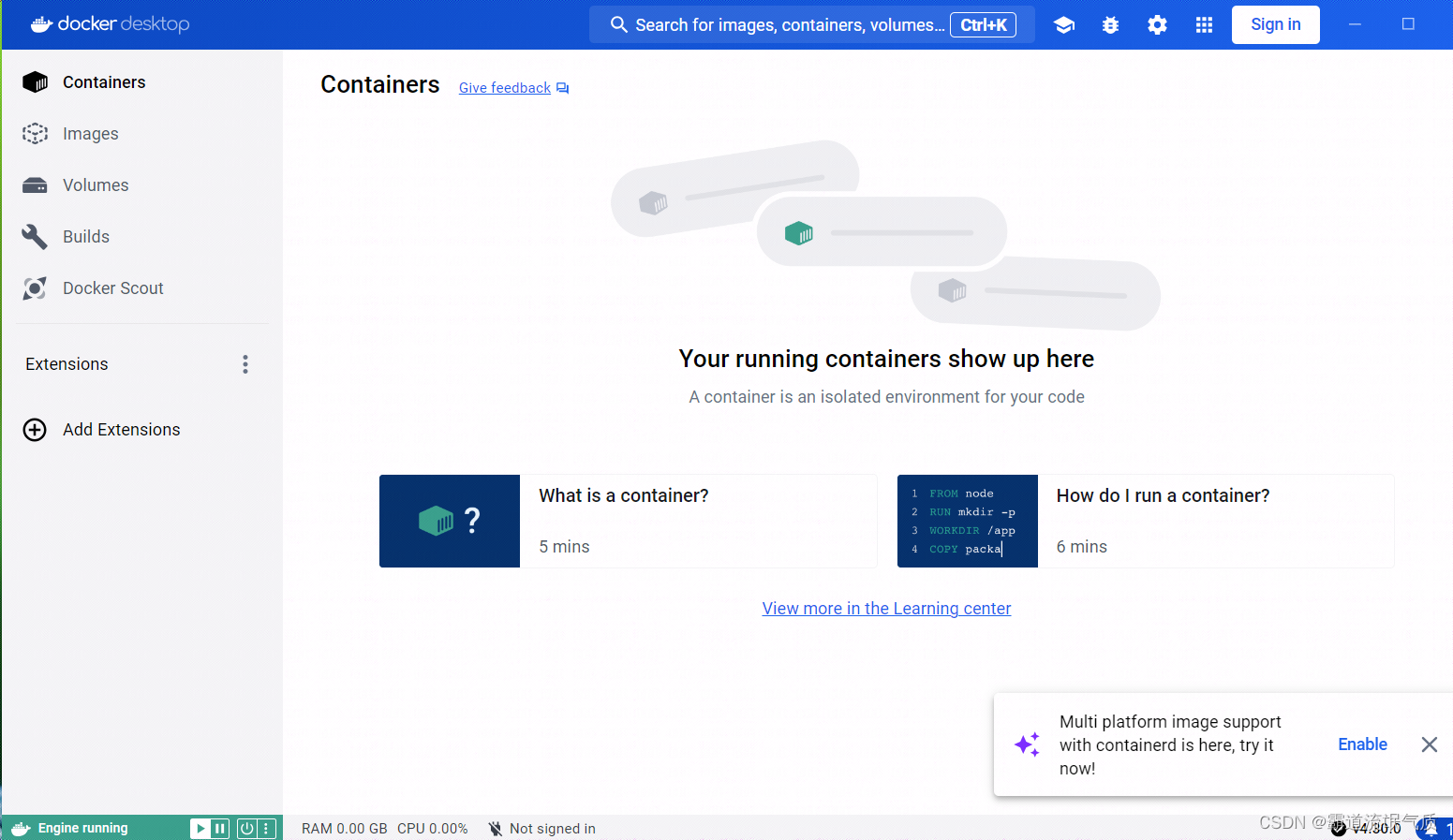
Task: Click the Docker Desktop whale logo
Action: click(41, 24)
